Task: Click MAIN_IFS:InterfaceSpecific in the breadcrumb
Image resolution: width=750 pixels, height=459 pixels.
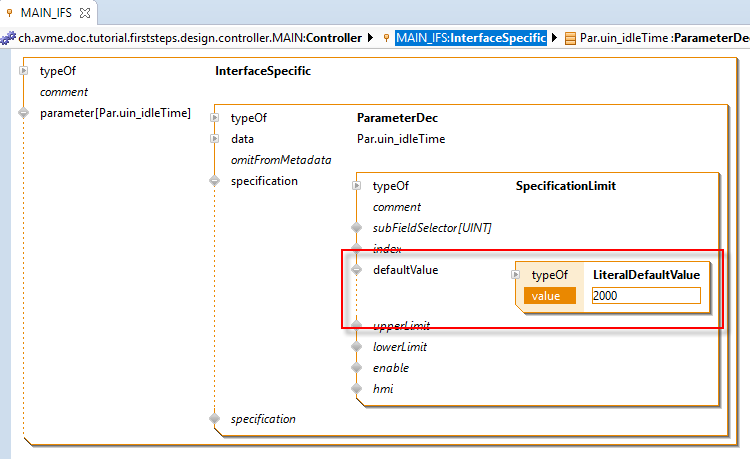Action: (x=471, y=38)
